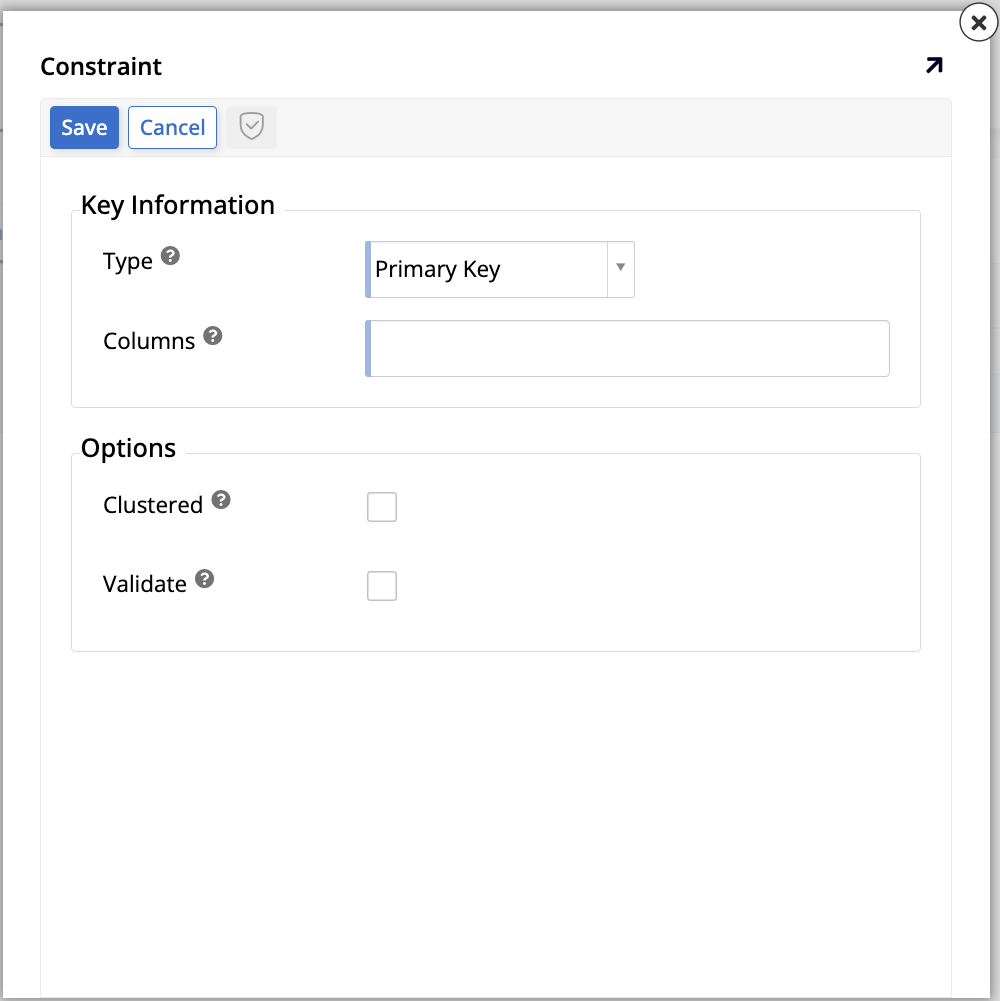Image resolution: width=1000 pixels, height=1001 pixels.
Task: Click the Clustered option label
Action: (x=153, y=505)
